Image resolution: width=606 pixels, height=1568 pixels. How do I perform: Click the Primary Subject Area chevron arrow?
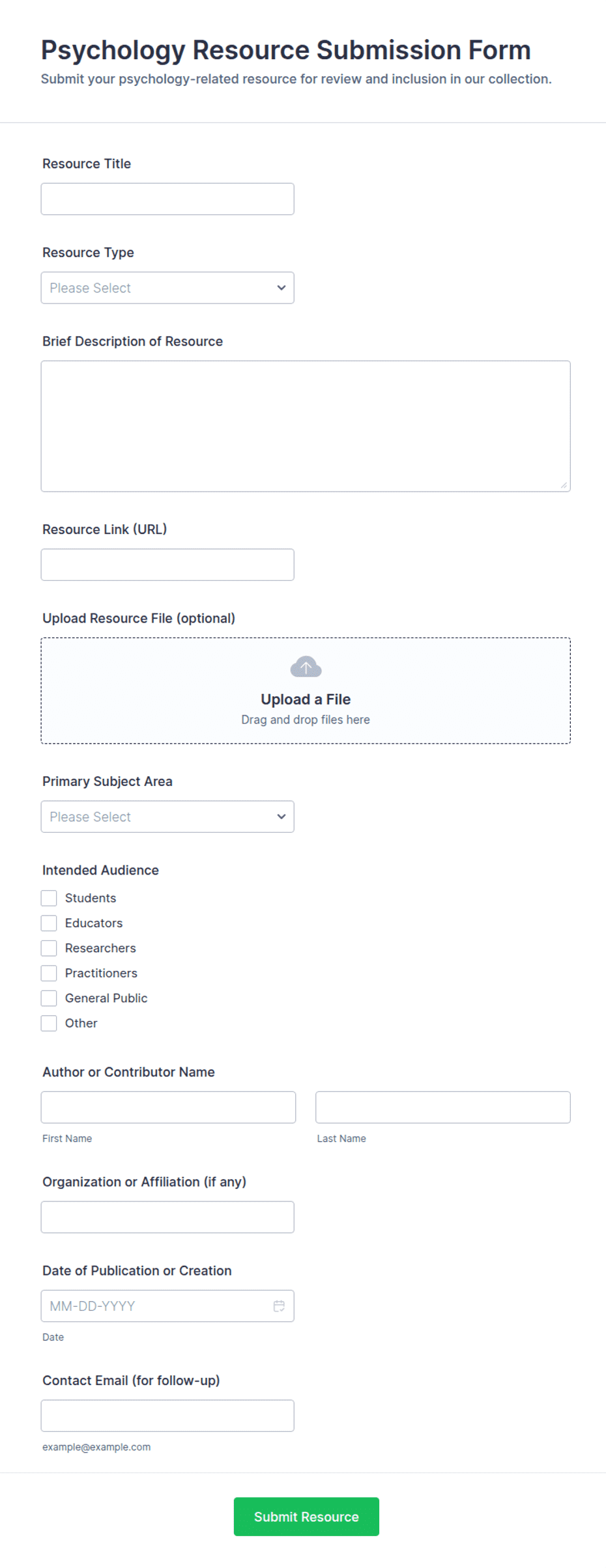click(281, 817)
